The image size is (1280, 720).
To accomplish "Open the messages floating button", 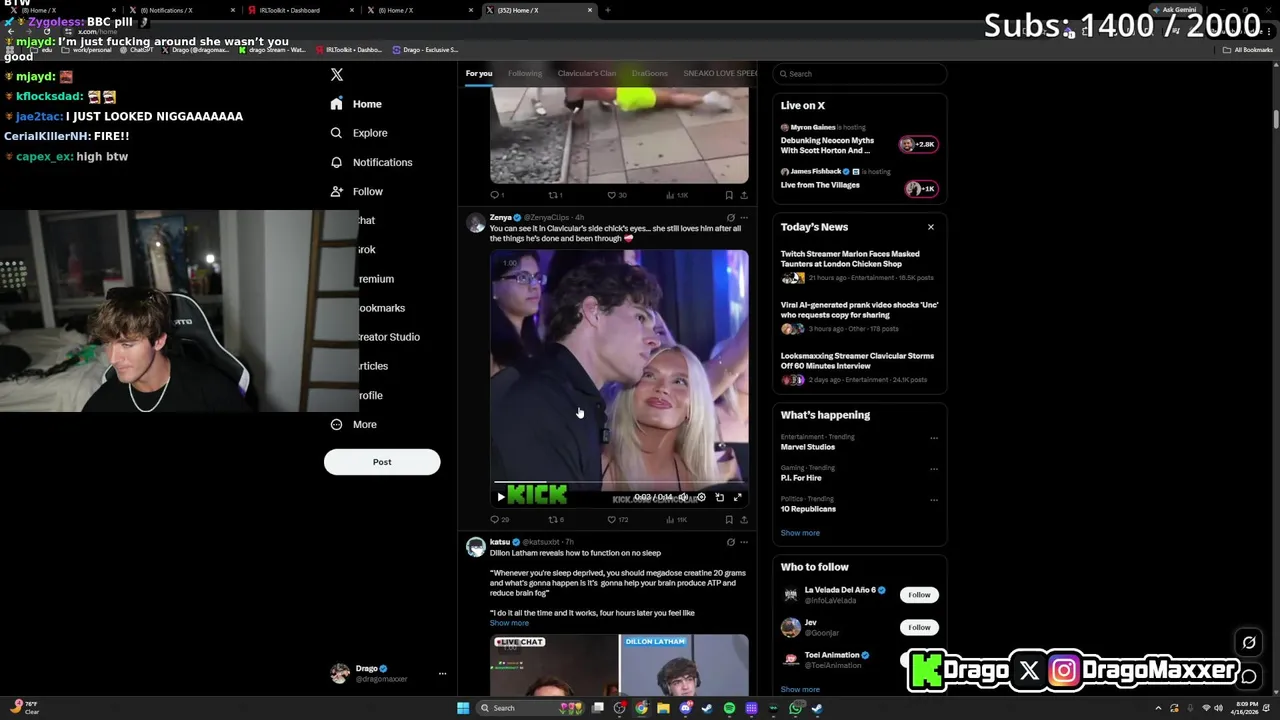I will click(1249, 677).
